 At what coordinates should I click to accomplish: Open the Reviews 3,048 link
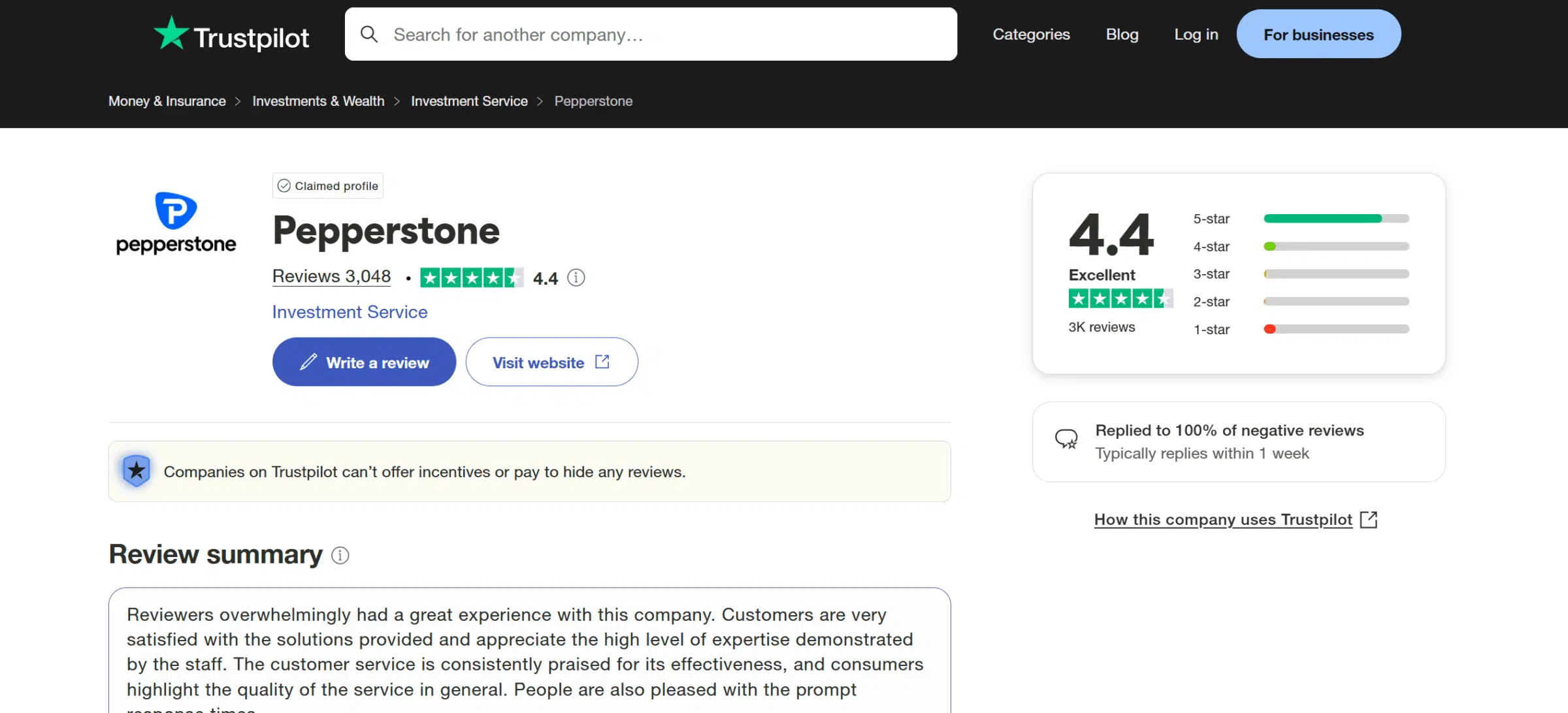point(331,276)
